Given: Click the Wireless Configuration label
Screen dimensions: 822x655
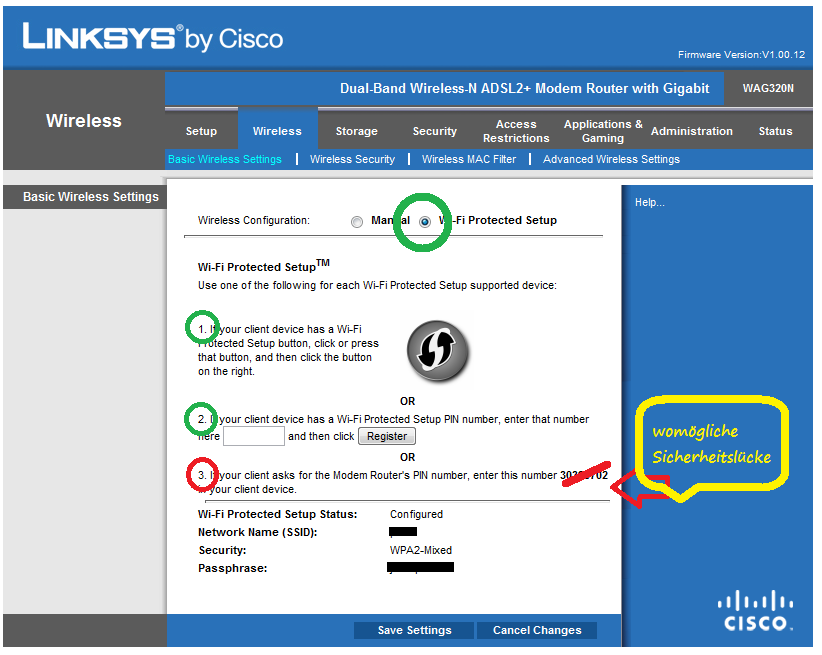Looking at the screenshot, I should (x=254, y=221).
